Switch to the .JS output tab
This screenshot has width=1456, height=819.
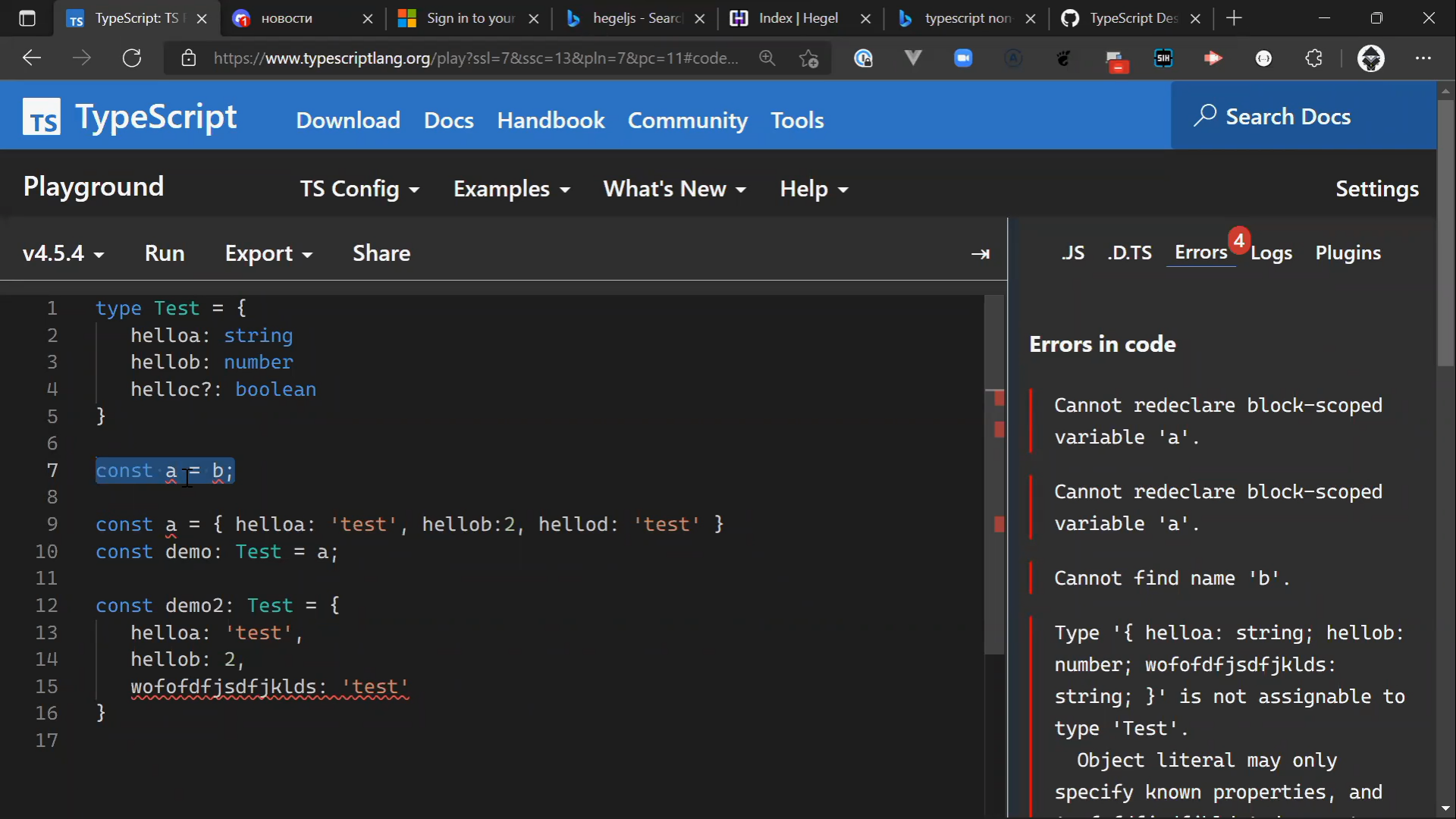point(1073,253)
